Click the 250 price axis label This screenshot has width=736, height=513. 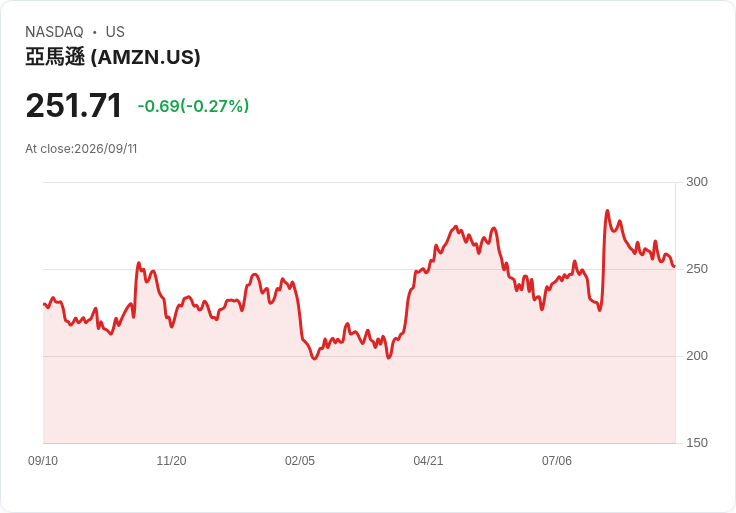pos(697,269)
